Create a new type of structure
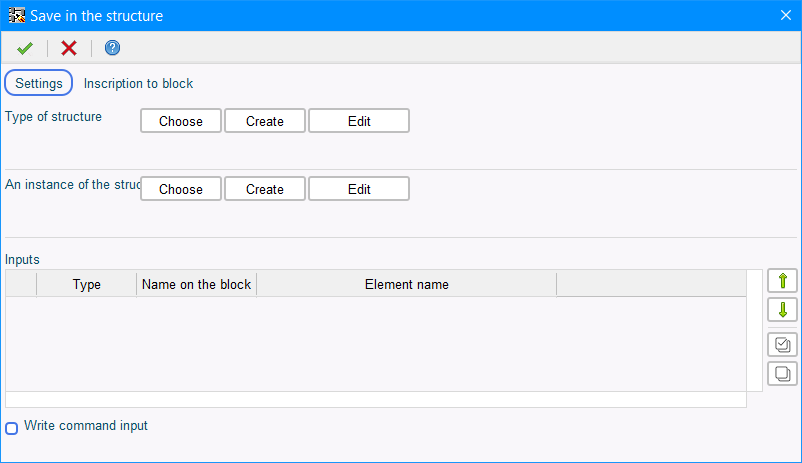 tap(264, 121)
